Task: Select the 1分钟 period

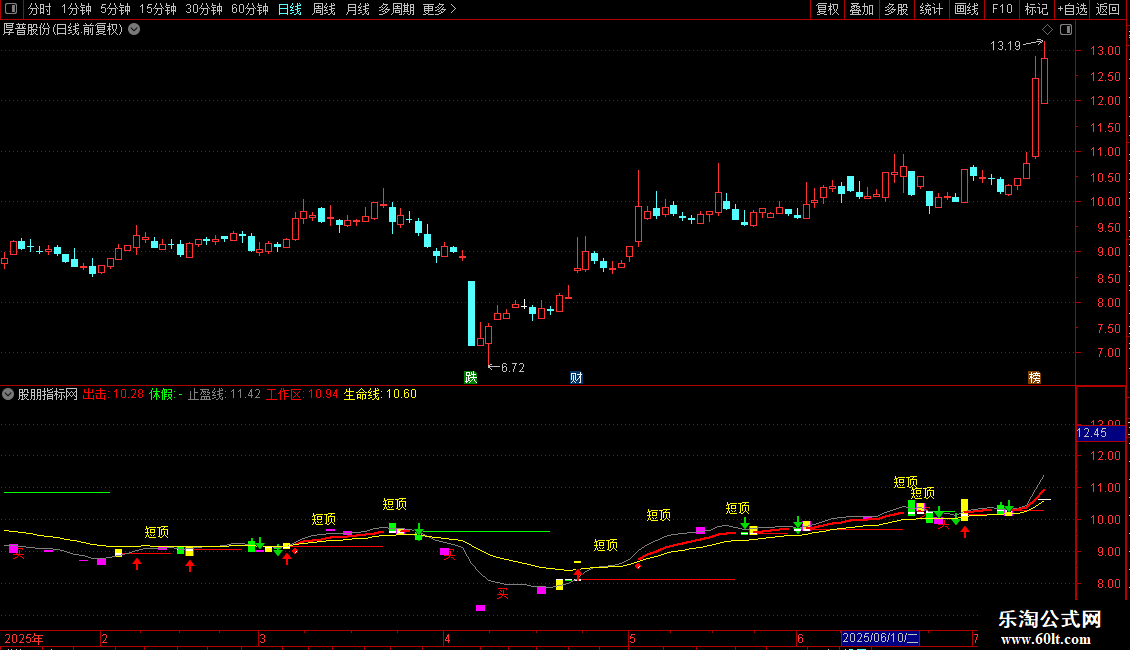Action: pos(76,9)
